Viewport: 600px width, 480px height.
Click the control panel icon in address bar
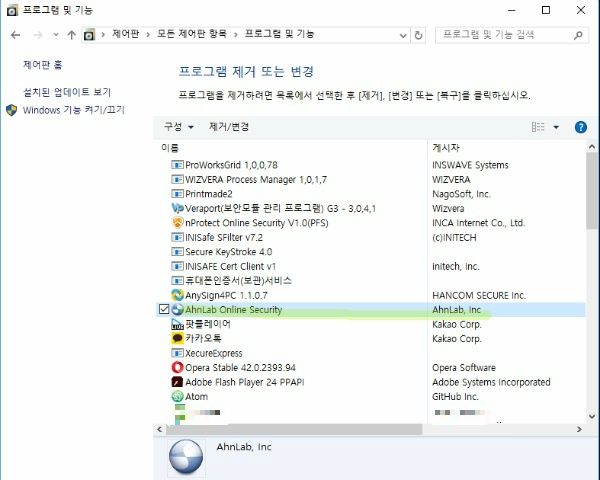[89, 35]
